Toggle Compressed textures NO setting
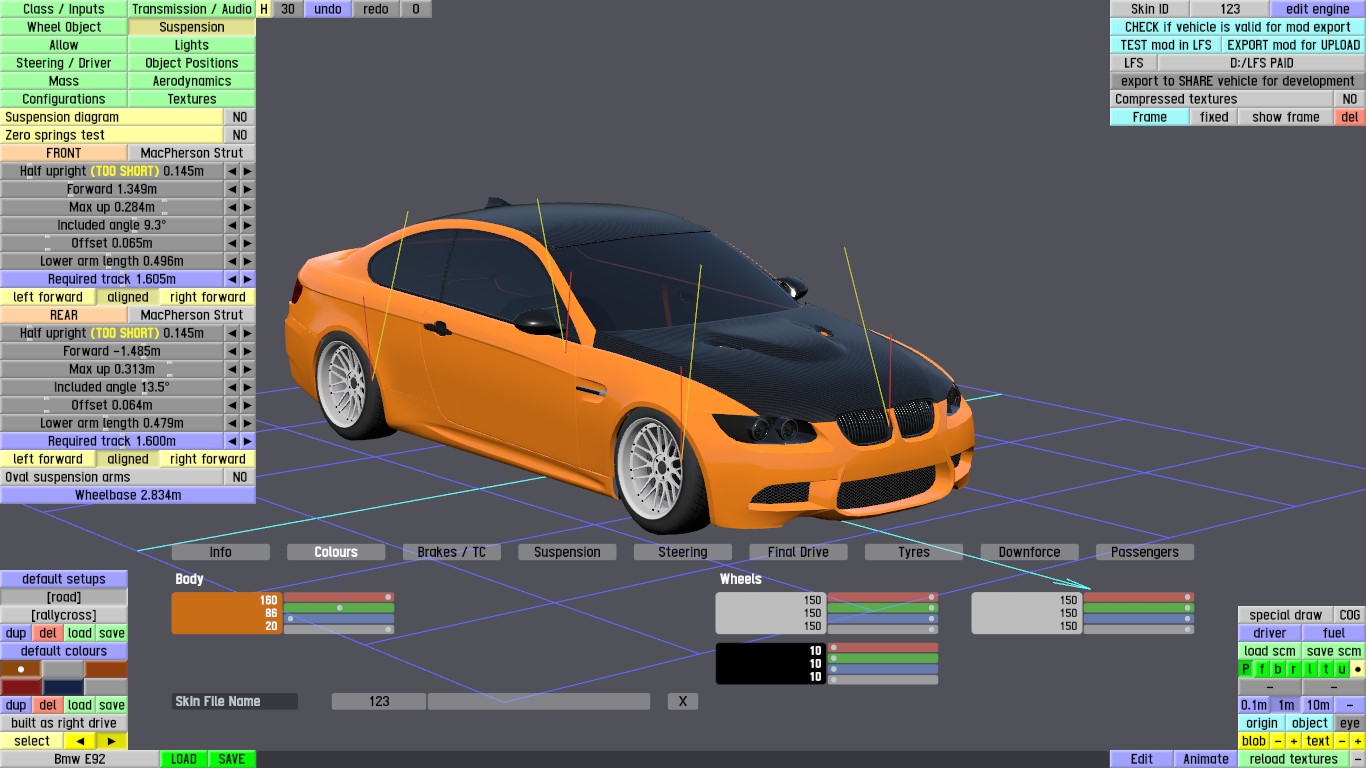 coord(1350,99)
